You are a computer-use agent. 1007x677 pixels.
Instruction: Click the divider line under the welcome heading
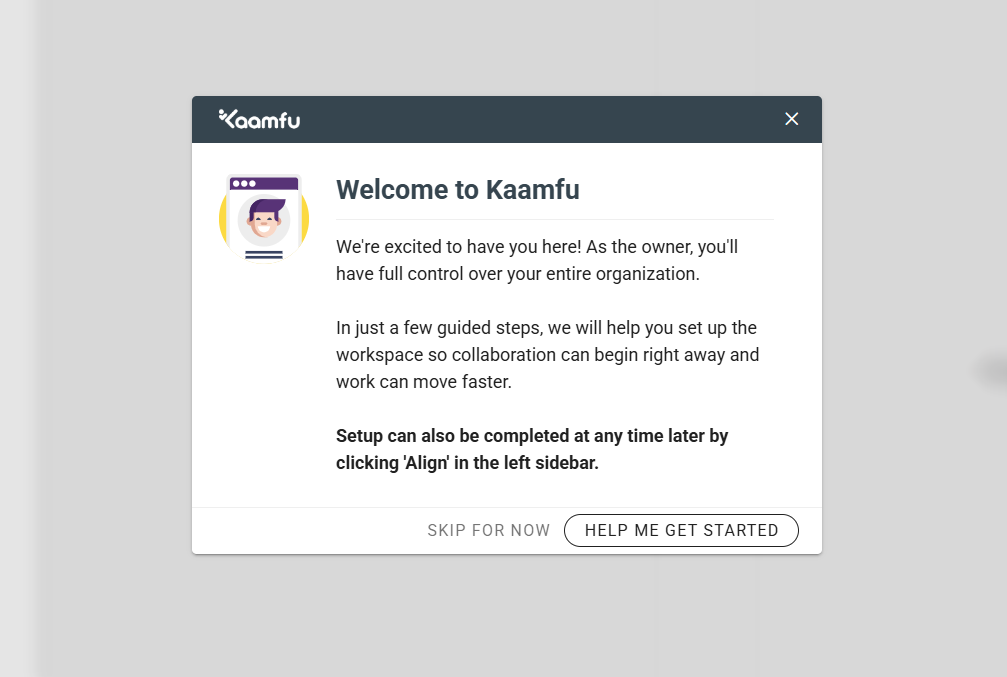click(554, 219)
